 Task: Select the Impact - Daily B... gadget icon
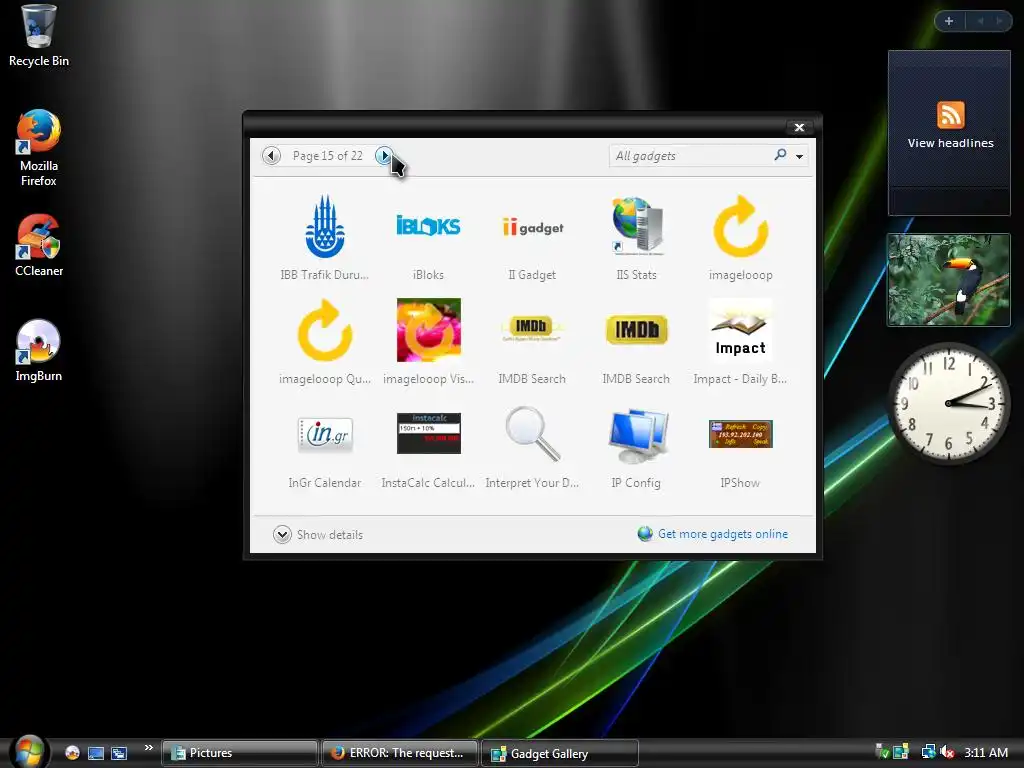(x=741, y=330)
